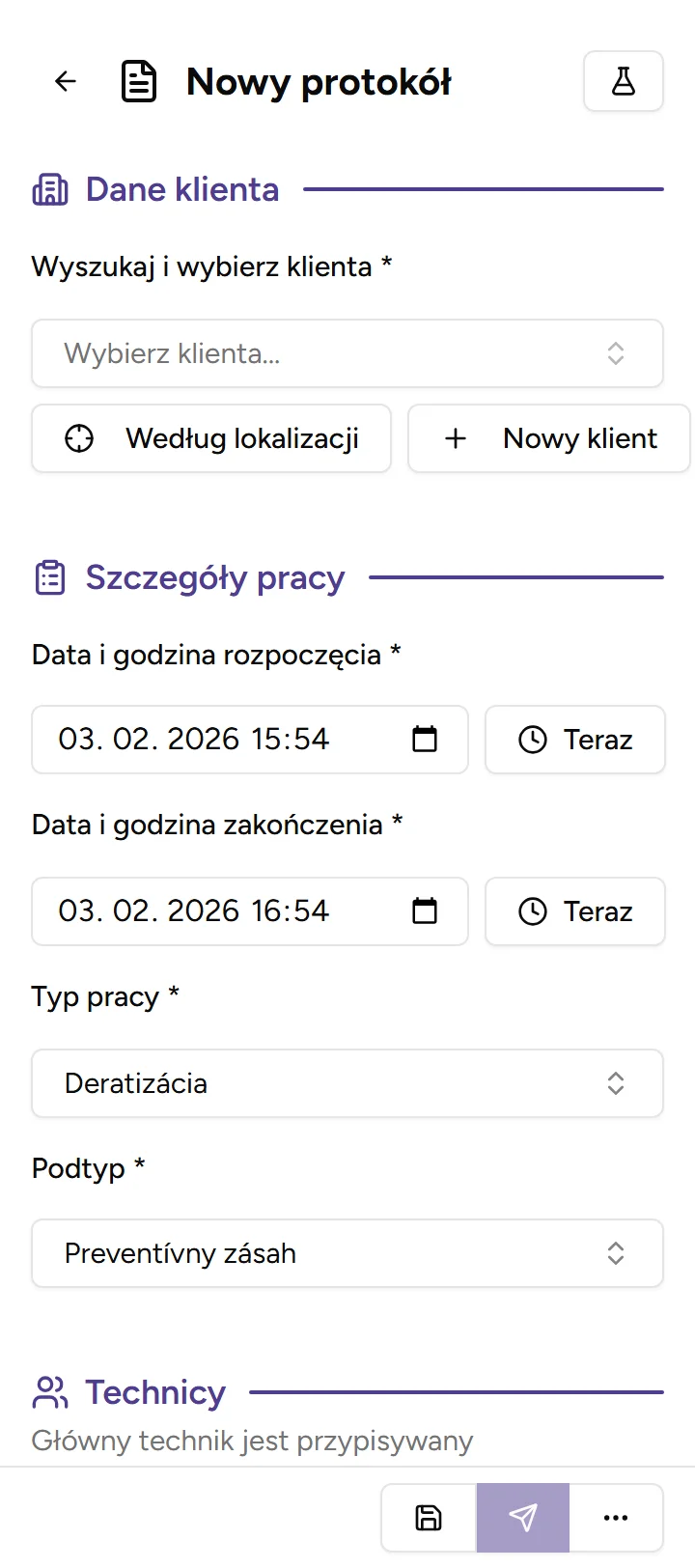Click the building icon next to Dane klienta
Viewport: 695px width, 1568px height.
pos(50,189)
